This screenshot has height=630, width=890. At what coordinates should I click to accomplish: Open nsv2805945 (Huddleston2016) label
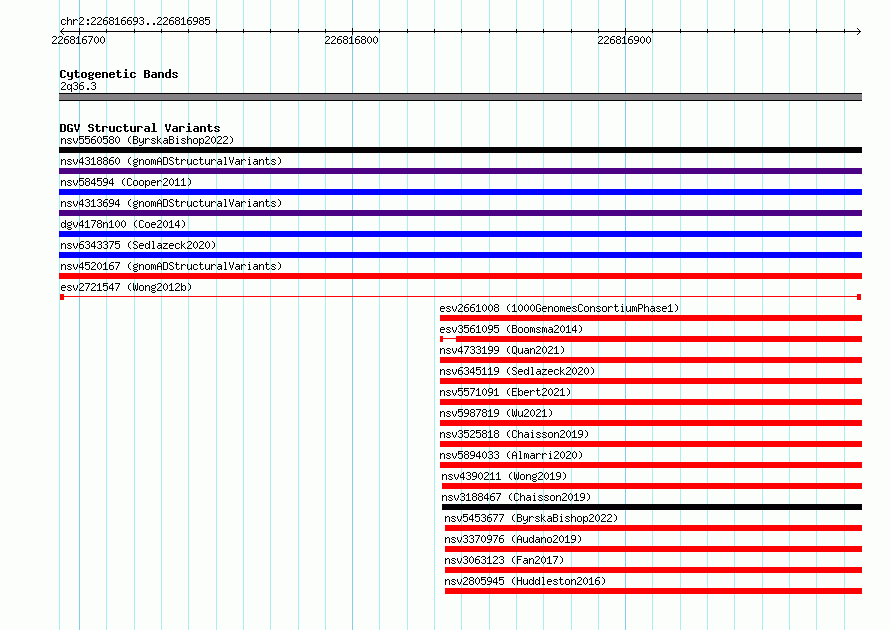[525, 581]
